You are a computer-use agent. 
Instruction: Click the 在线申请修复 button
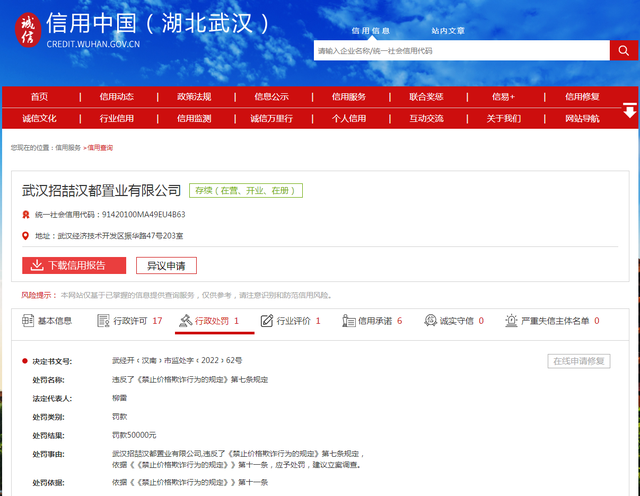tap(578, 361)
